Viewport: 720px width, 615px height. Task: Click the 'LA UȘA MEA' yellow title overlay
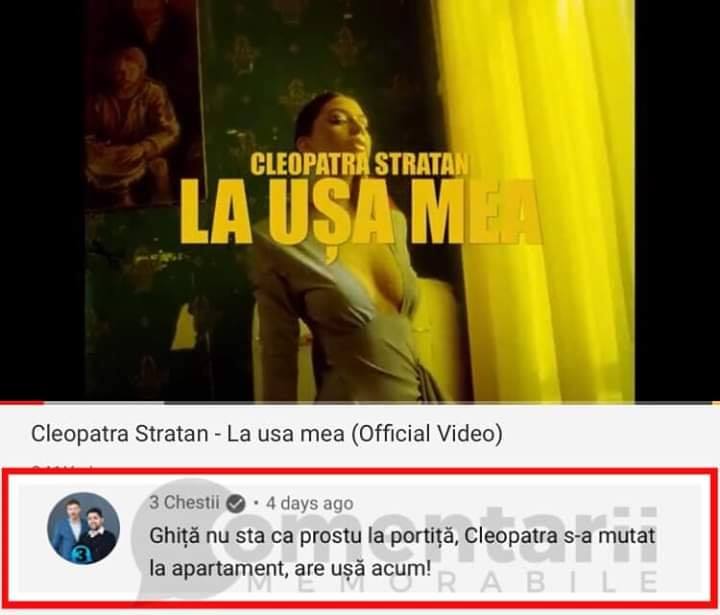[360, 213]
